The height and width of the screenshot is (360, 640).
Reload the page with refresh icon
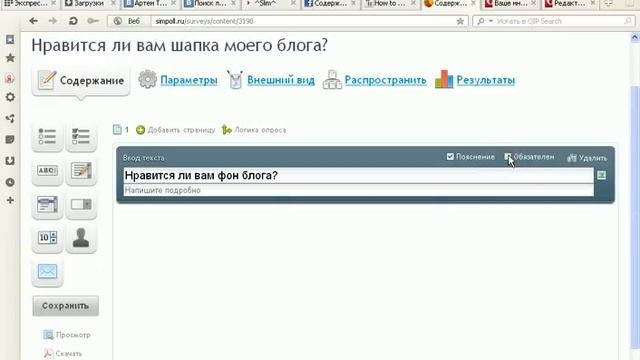click(73, 21)
